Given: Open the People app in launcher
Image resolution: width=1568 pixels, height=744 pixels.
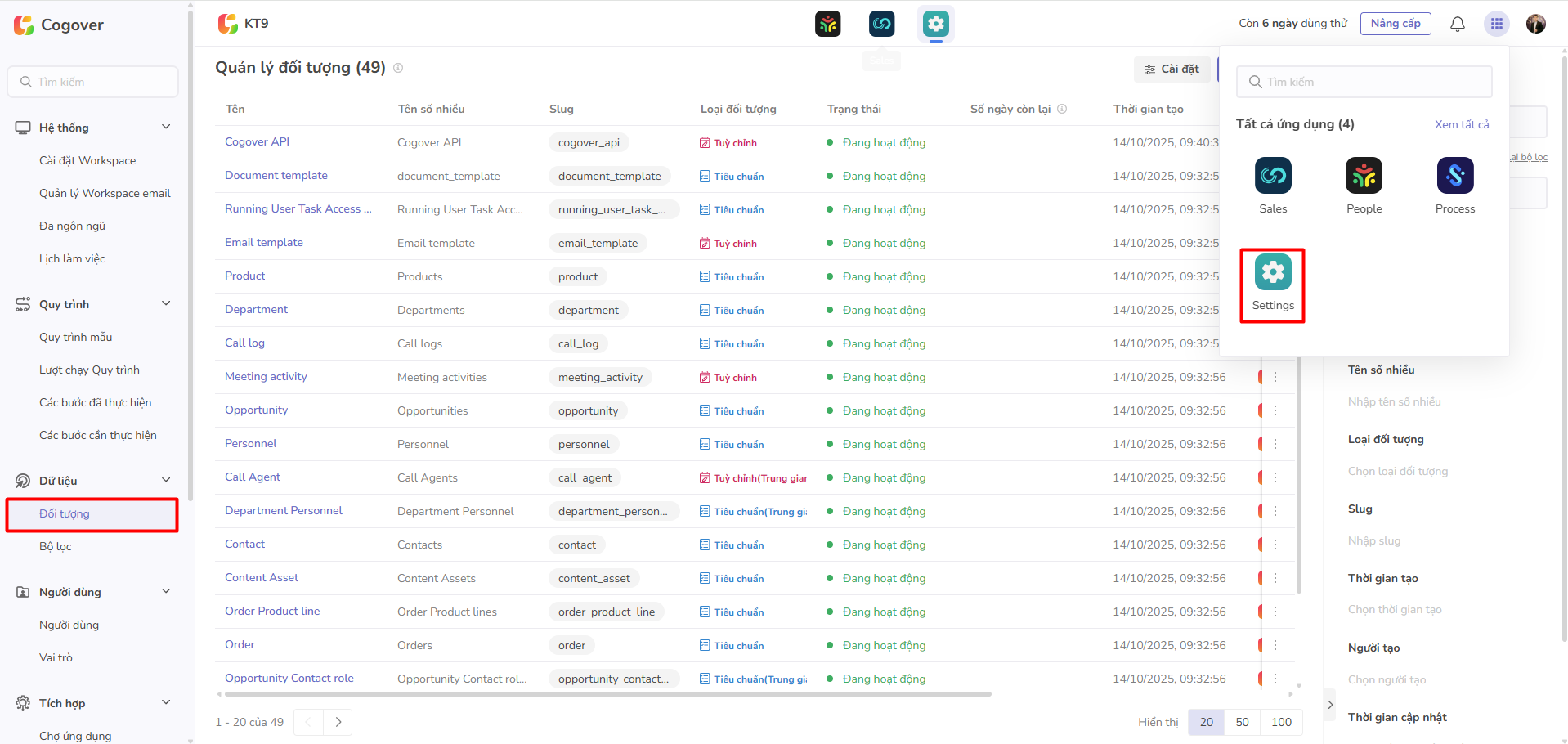Looking at the screenshot, I should [1364, 186].
